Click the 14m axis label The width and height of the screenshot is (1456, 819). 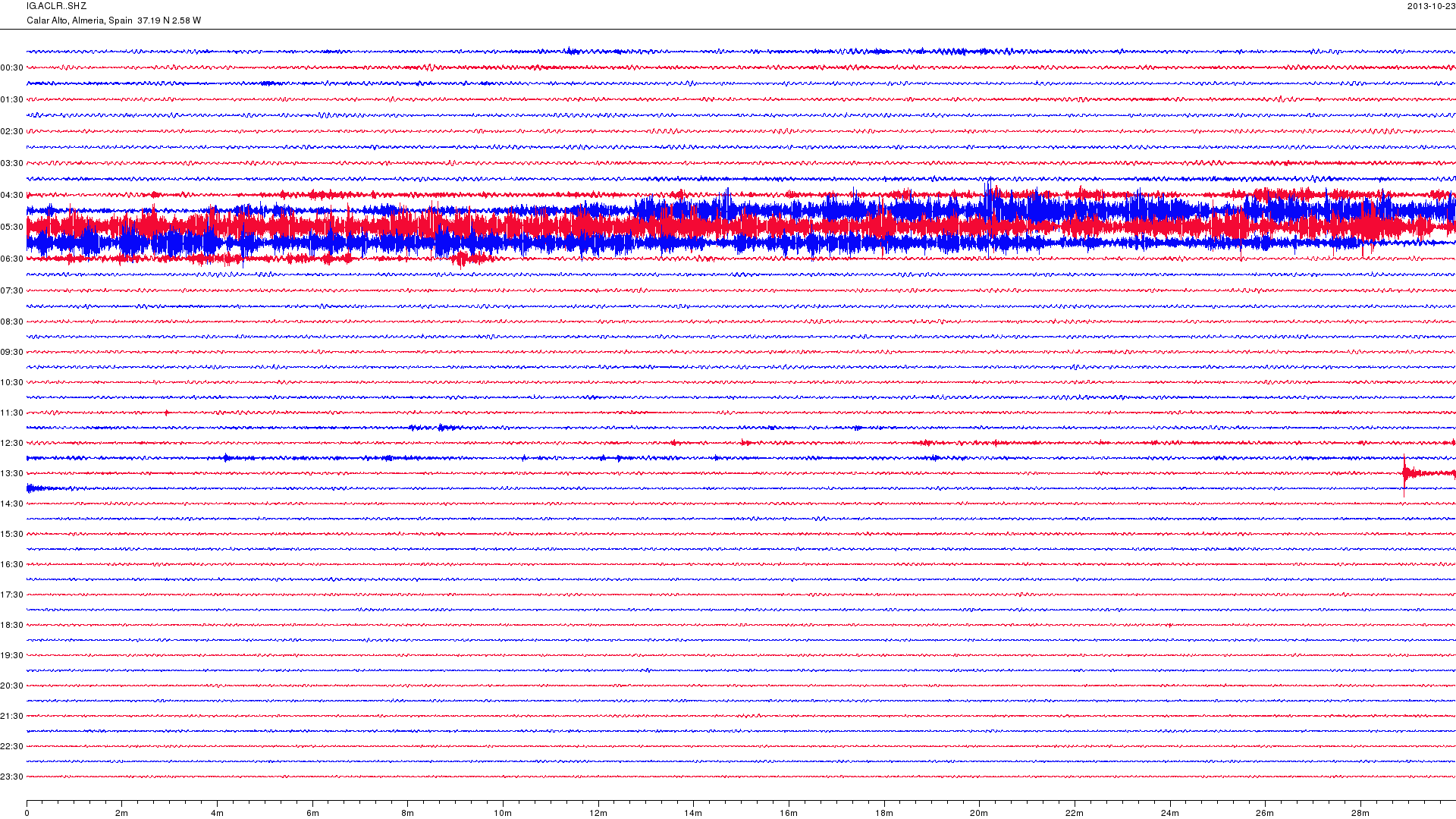tap(693, 814)
